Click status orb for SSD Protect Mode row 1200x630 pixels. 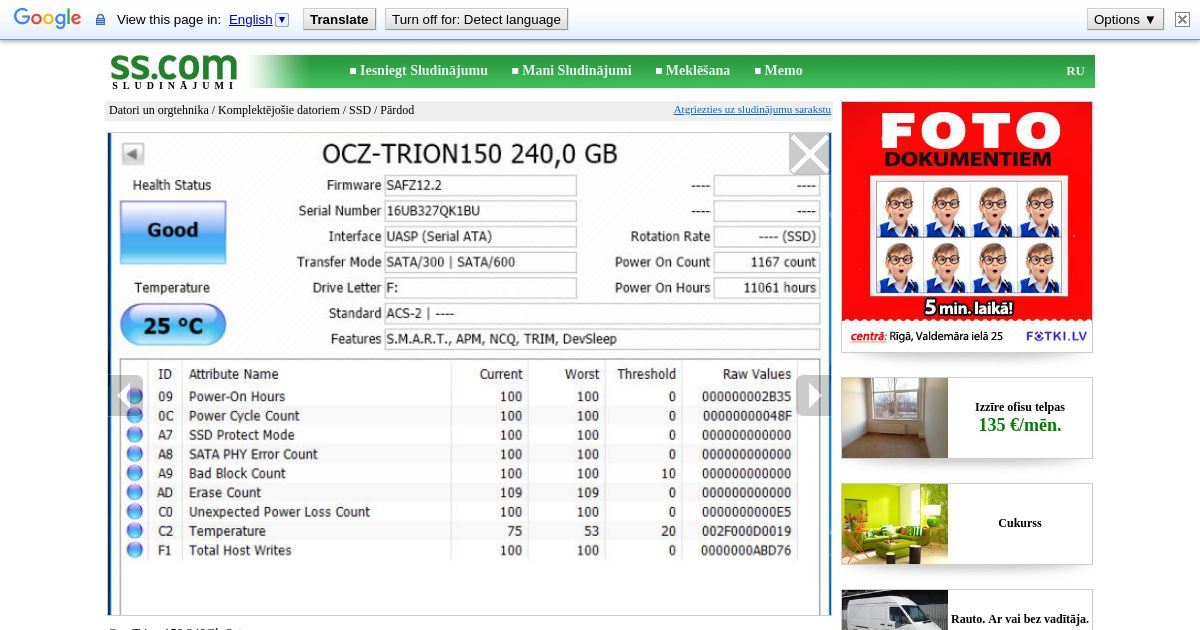tap(135, 435)
